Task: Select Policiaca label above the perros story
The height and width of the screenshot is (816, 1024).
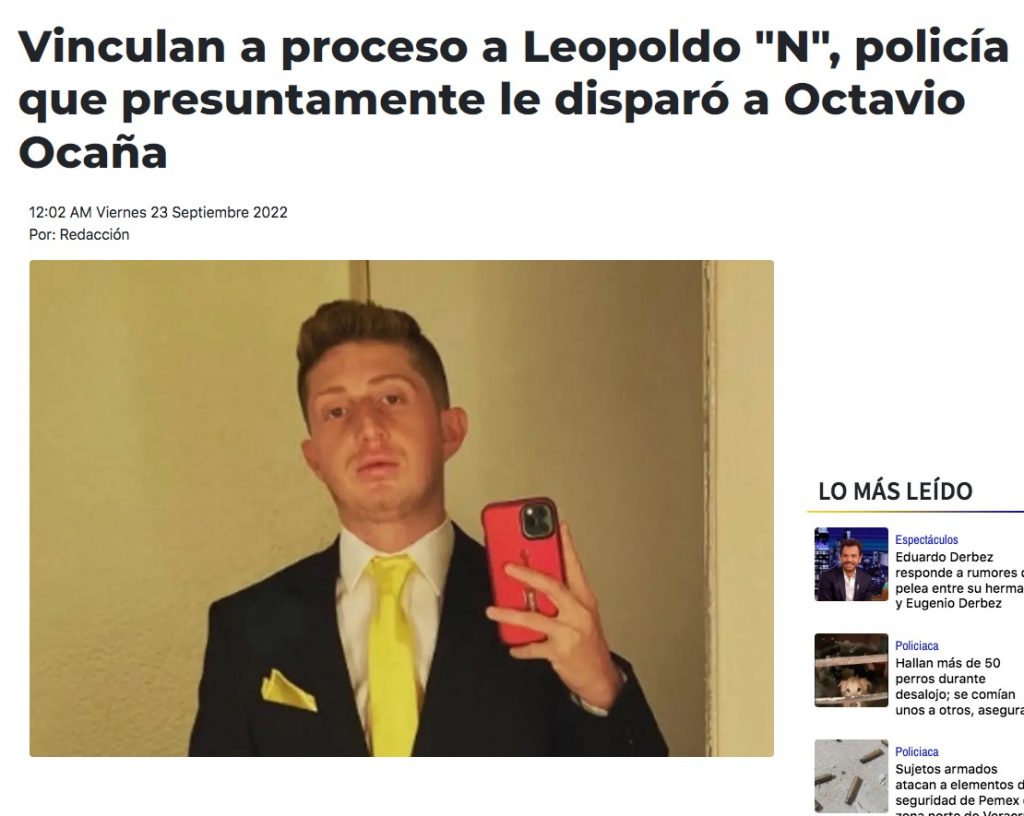Action: pos(916,646)
